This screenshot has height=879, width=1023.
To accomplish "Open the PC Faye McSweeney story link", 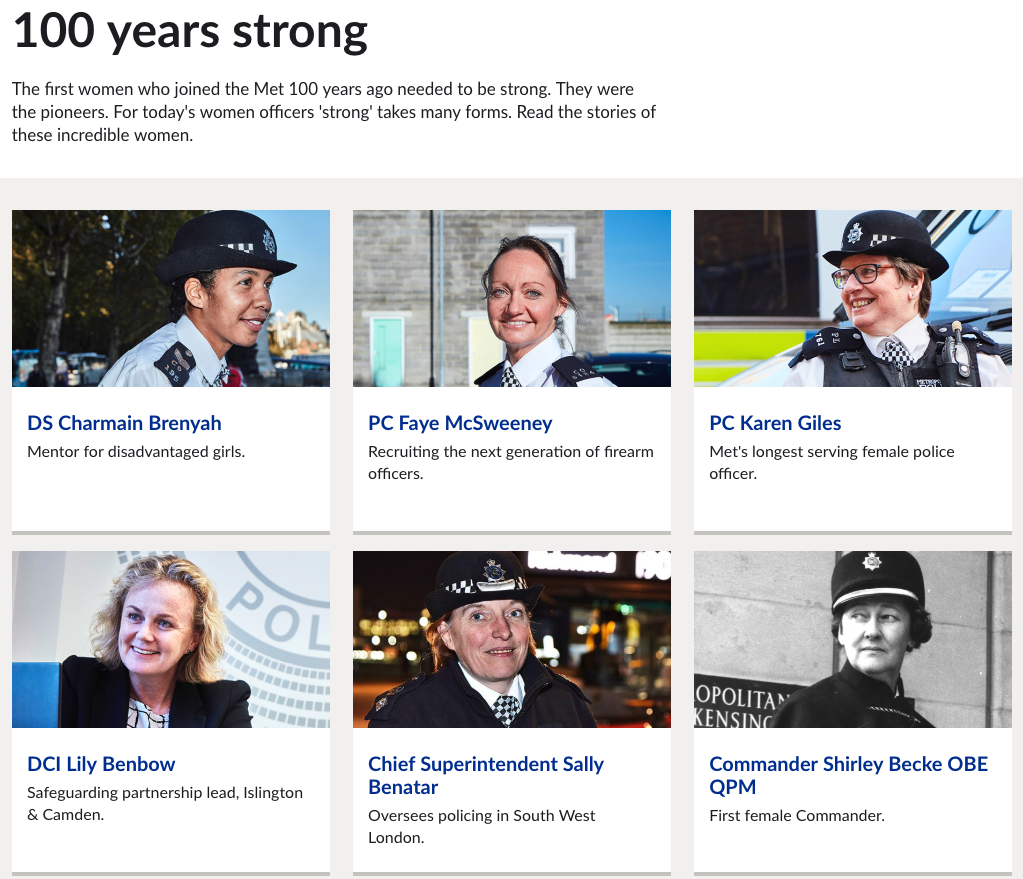I will (460, 424).
